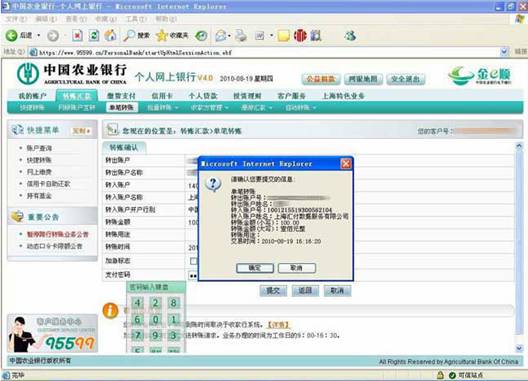Click the yellow note Discuss icon
The height and width of the screenshot is (381, 528).
tap(283, 35)
